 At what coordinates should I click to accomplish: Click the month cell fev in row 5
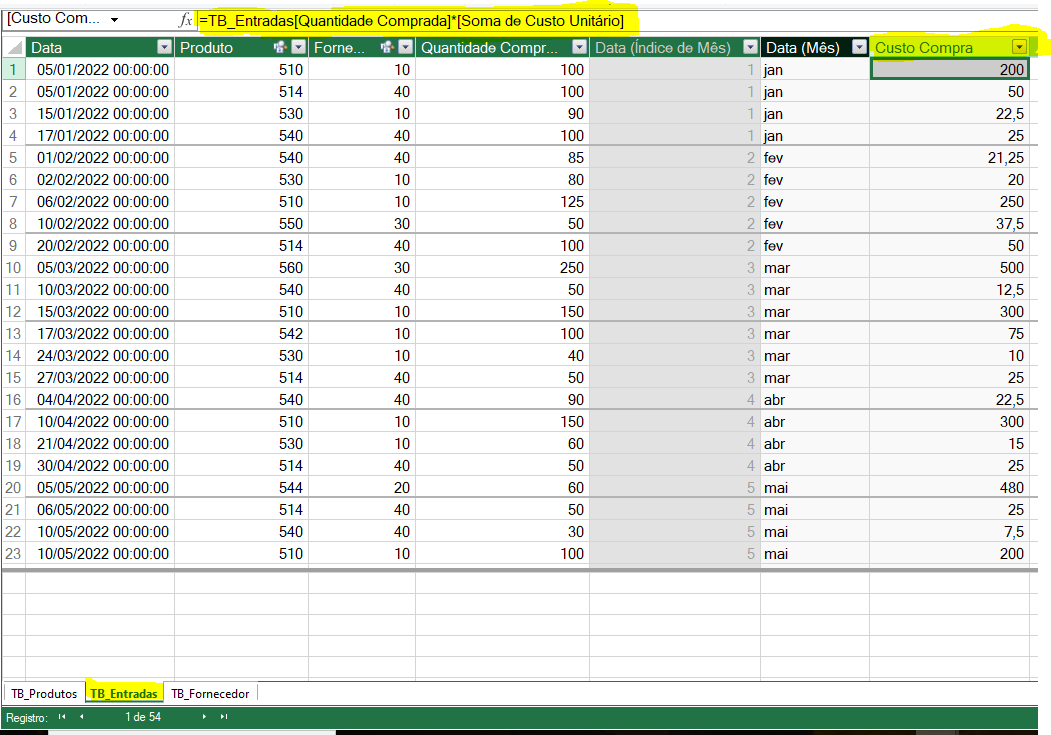point(815,157)
